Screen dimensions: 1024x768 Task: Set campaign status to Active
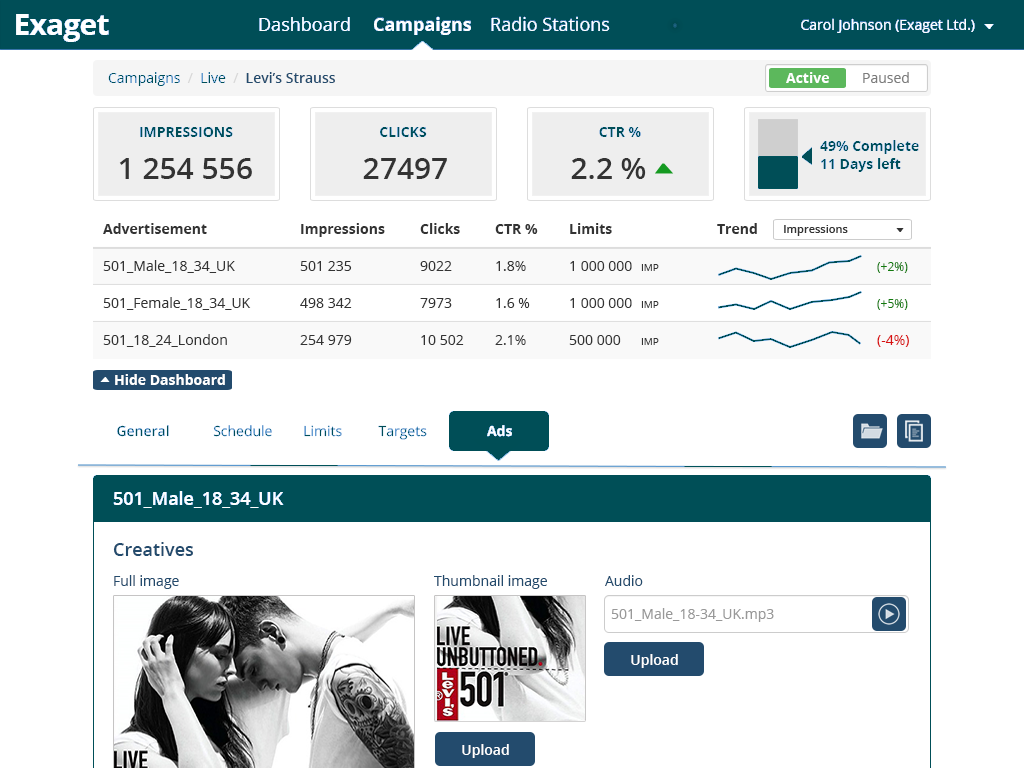coord(807,78)
